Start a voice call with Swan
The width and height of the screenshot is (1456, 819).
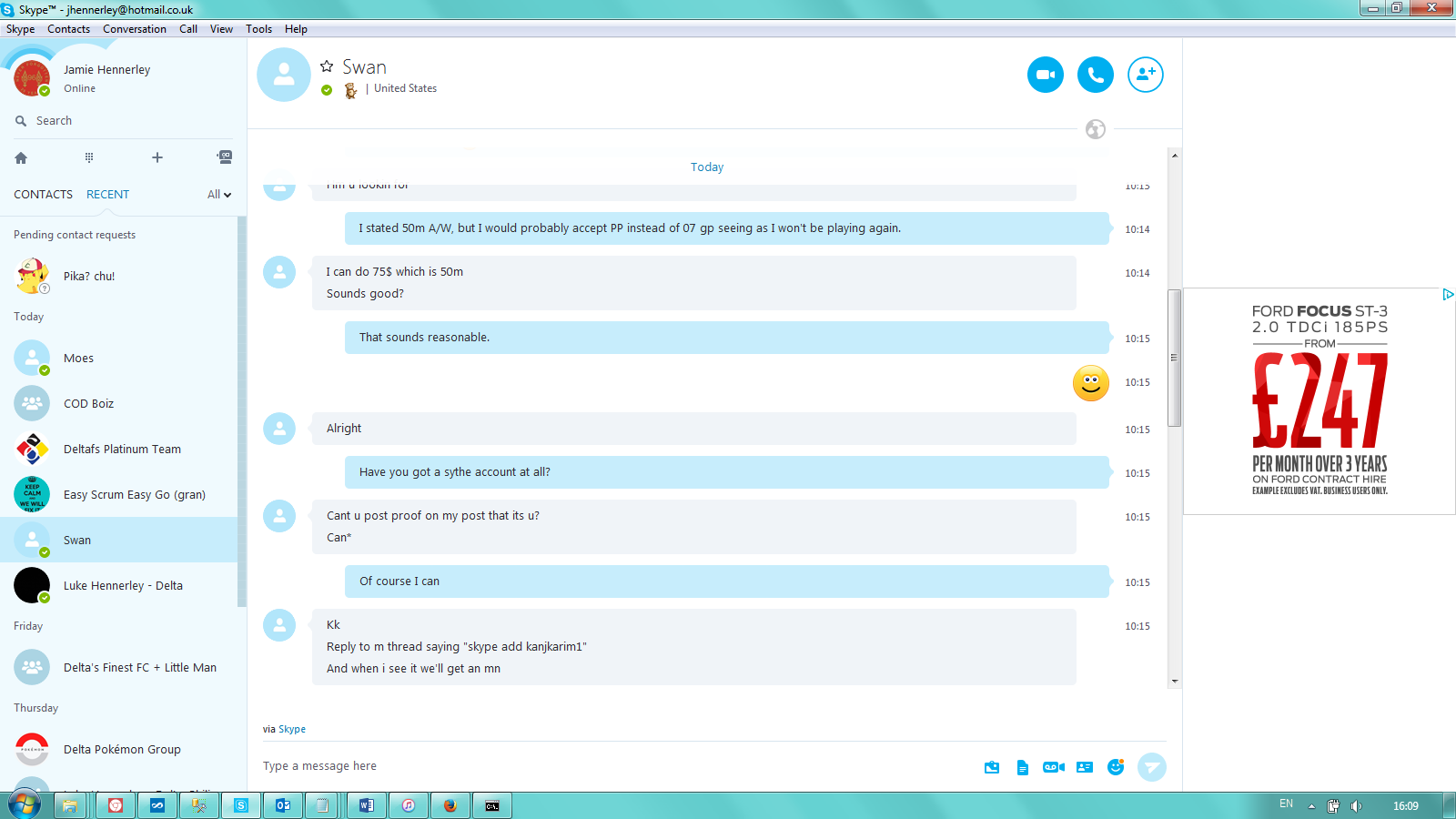[1096, 75]
